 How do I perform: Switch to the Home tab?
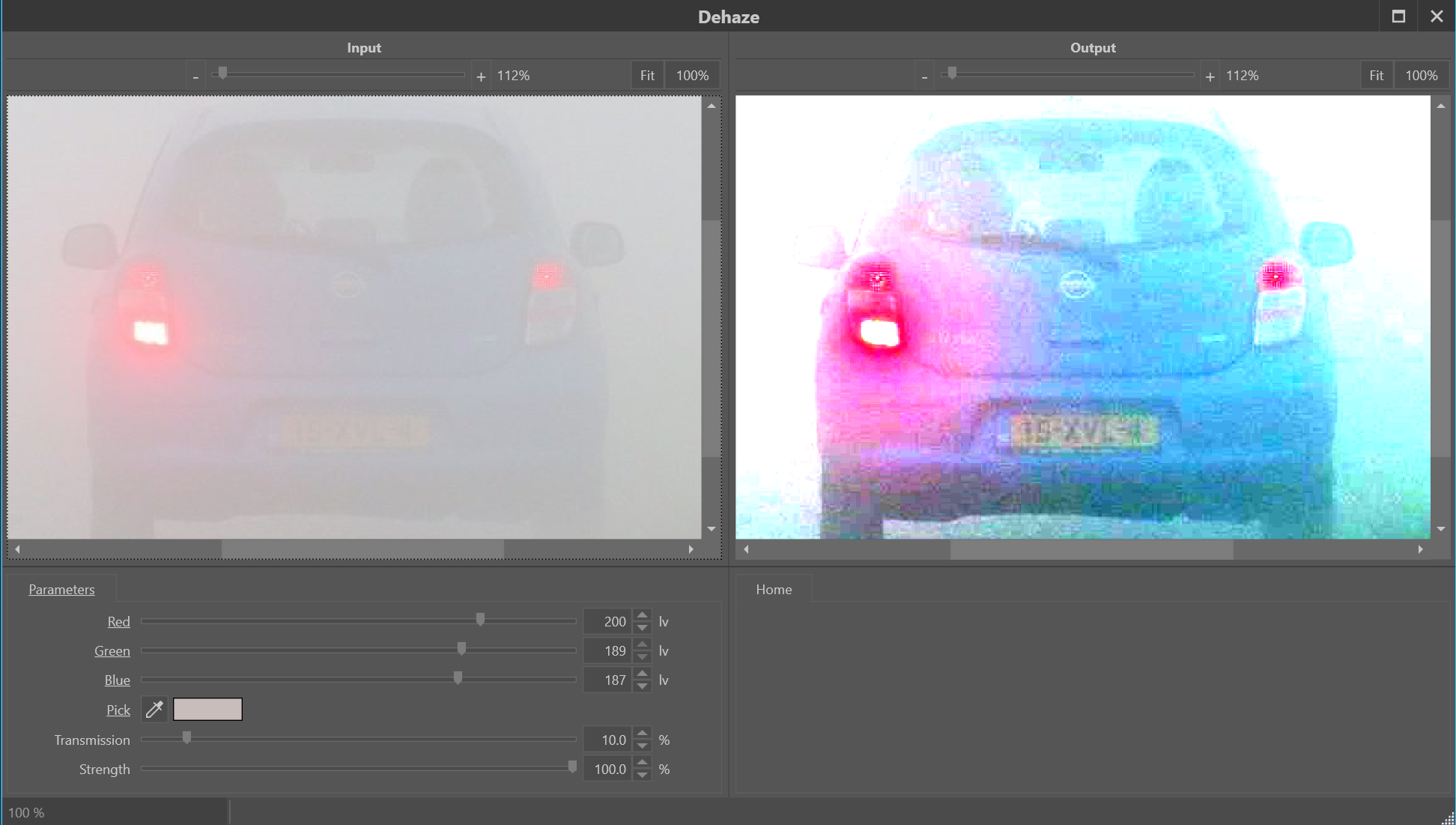[774, 589]
